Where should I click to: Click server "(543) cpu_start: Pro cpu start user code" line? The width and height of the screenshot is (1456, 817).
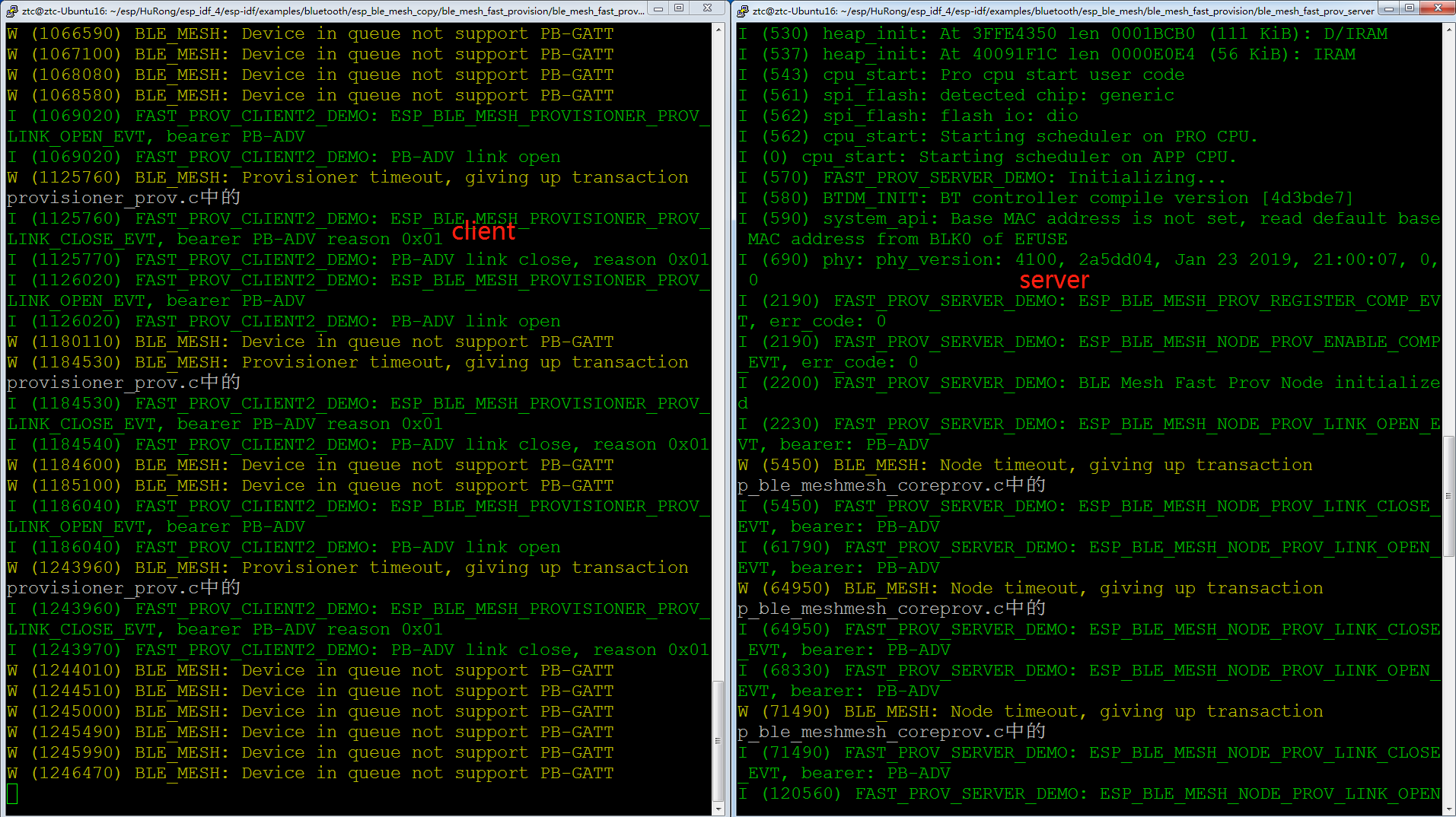click(x=961, y=75)
